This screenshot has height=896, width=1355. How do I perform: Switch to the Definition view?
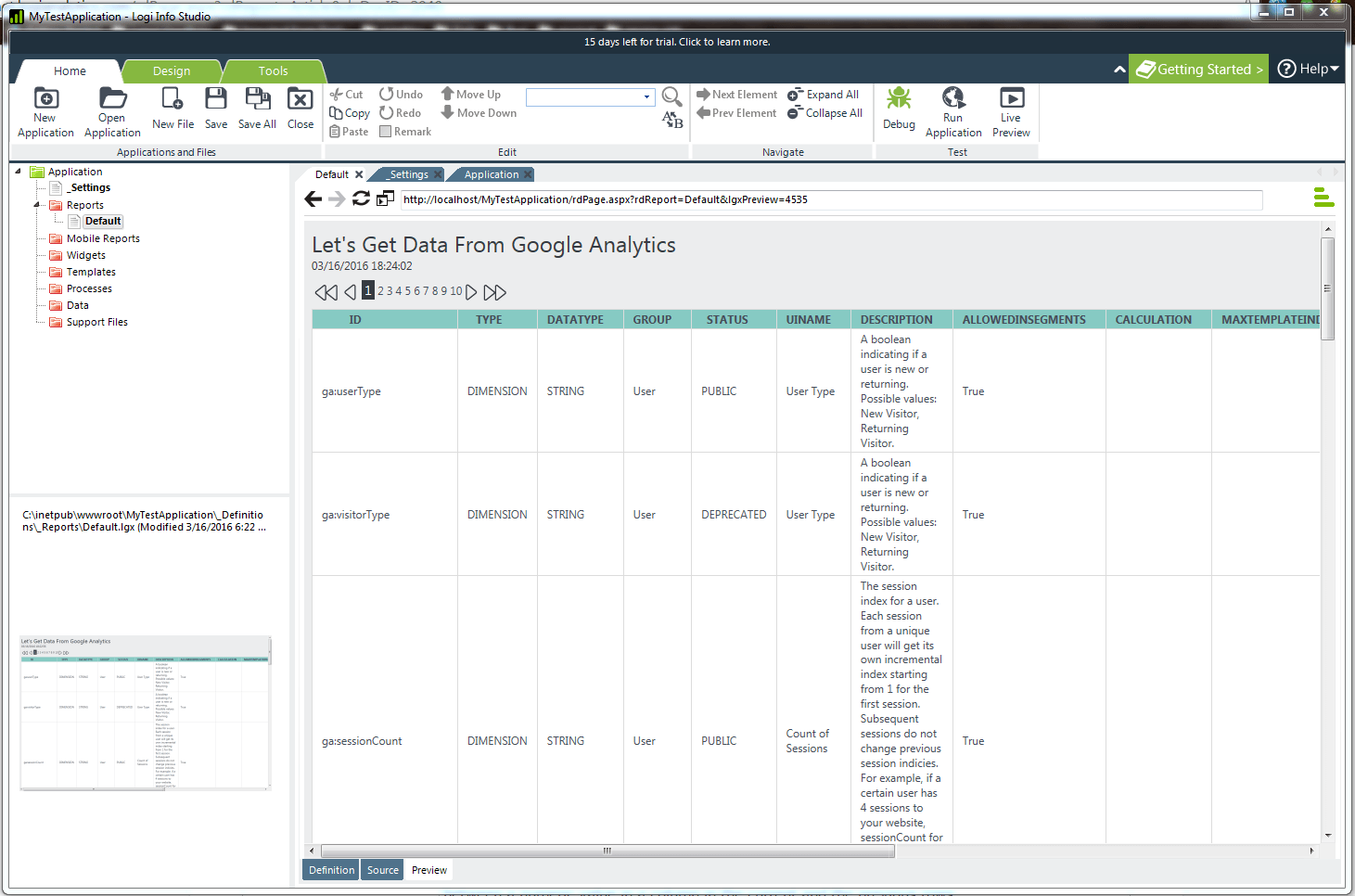(330, 870)
